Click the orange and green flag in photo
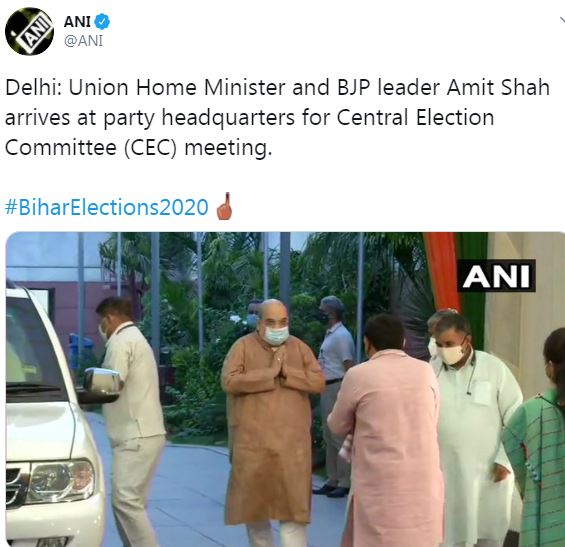 455,274
